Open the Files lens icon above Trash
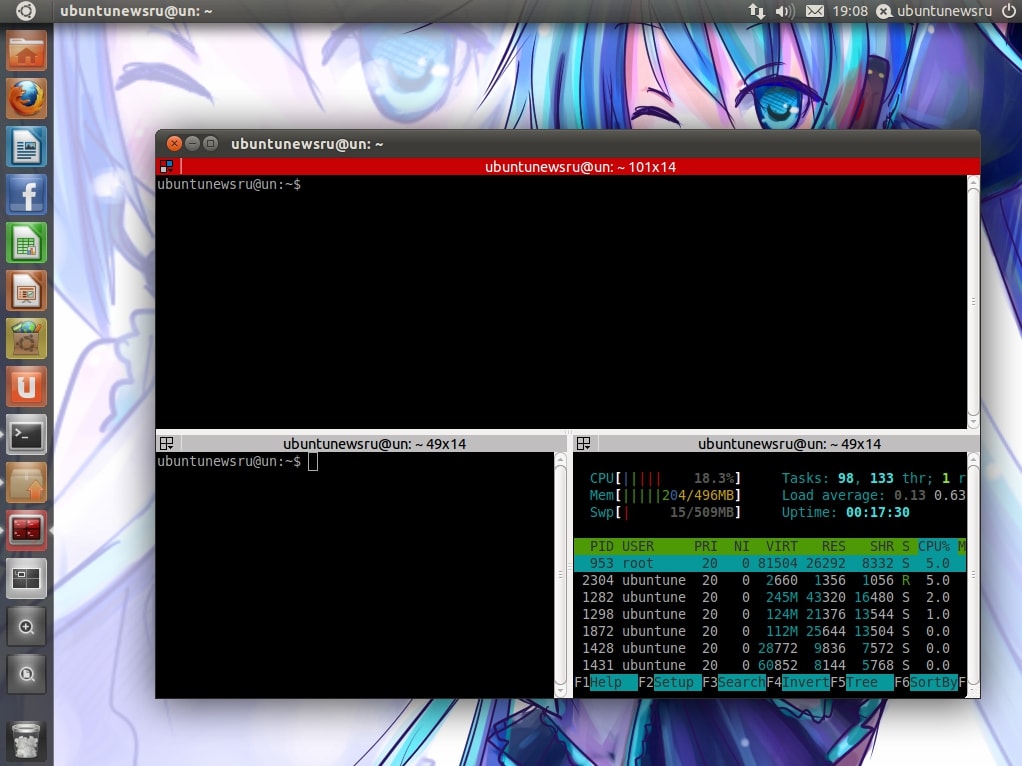Image resolution: width=1022 pixels, height=766 pixels. pyautogui.click(x=27, y=674)
